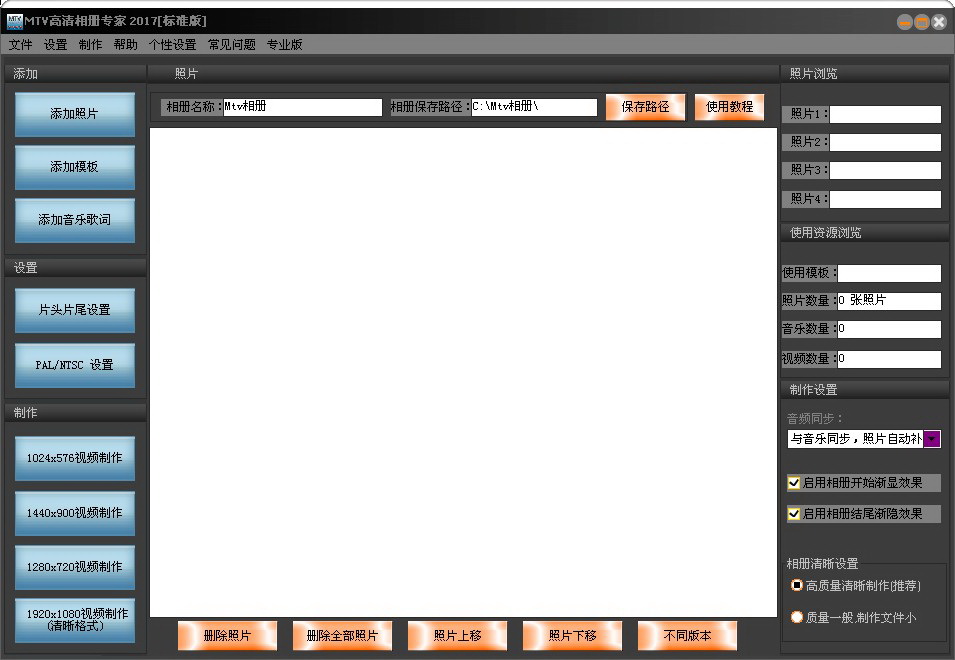Click the 视频数量 field

click(889, 359)
